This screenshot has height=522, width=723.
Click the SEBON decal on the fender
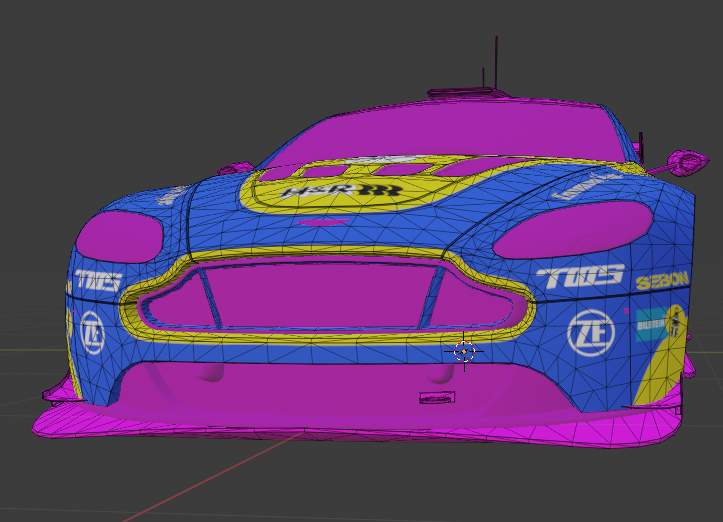pyautogui.click(x=662, y=280)
